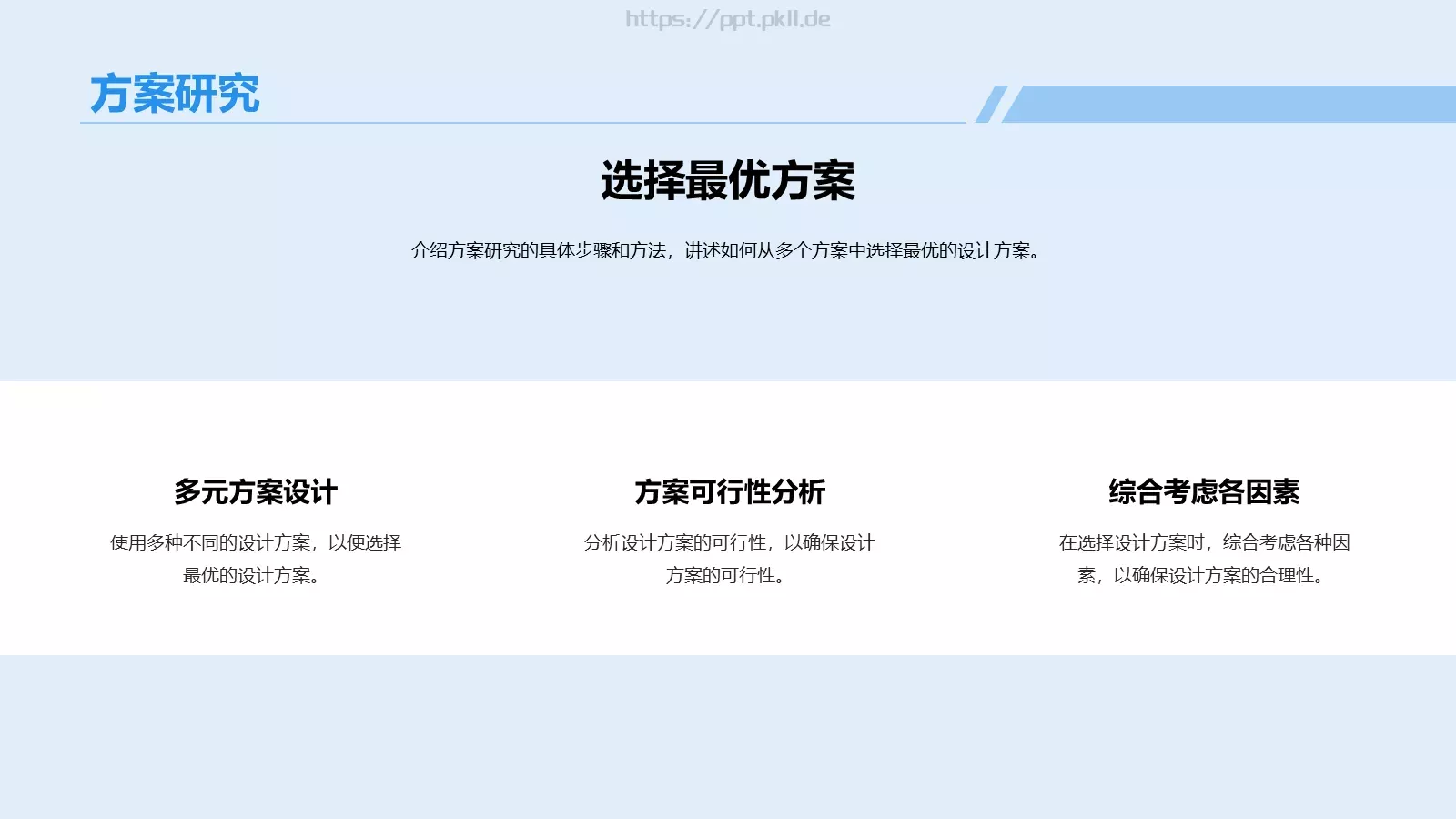This screenshot has width=1456, height=819.
Task: Select the 方案可行性分析 heading
Action: [x=730, y=491]
